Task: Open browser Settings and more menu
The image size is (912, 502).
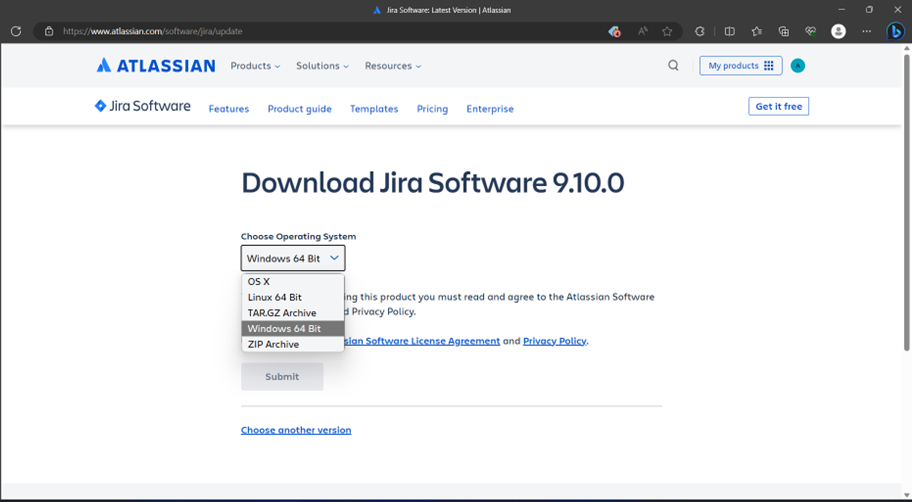Action: click(867, 31)
